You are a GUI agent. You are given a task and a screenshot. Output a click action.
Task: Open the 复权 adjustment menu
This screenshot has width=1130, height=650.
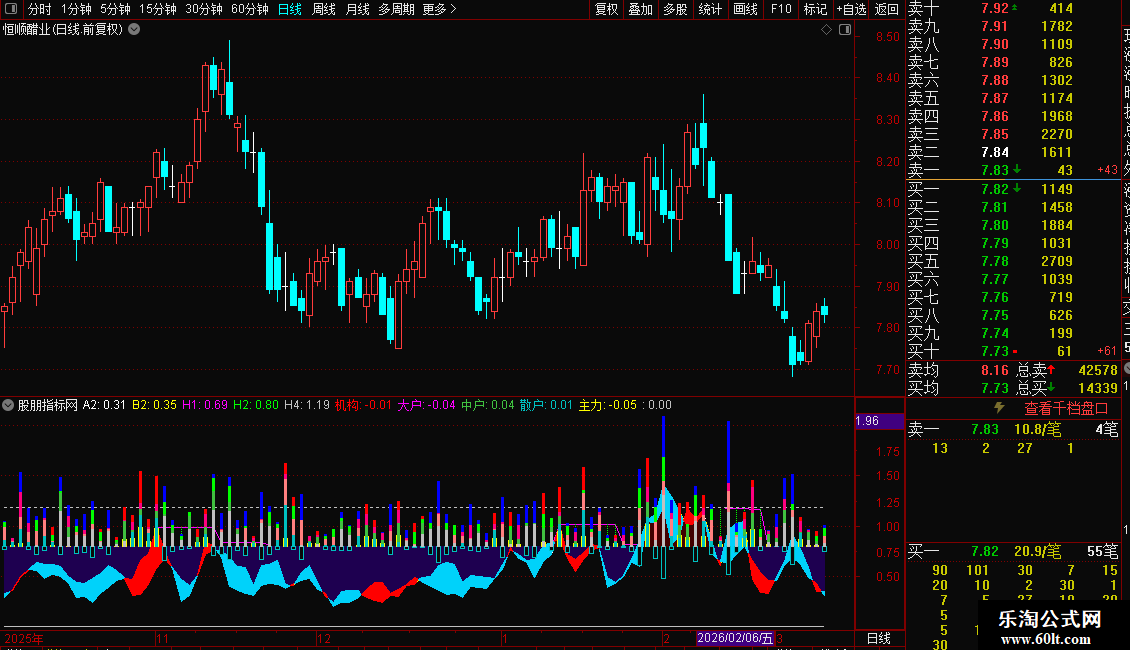coord(606,9)
